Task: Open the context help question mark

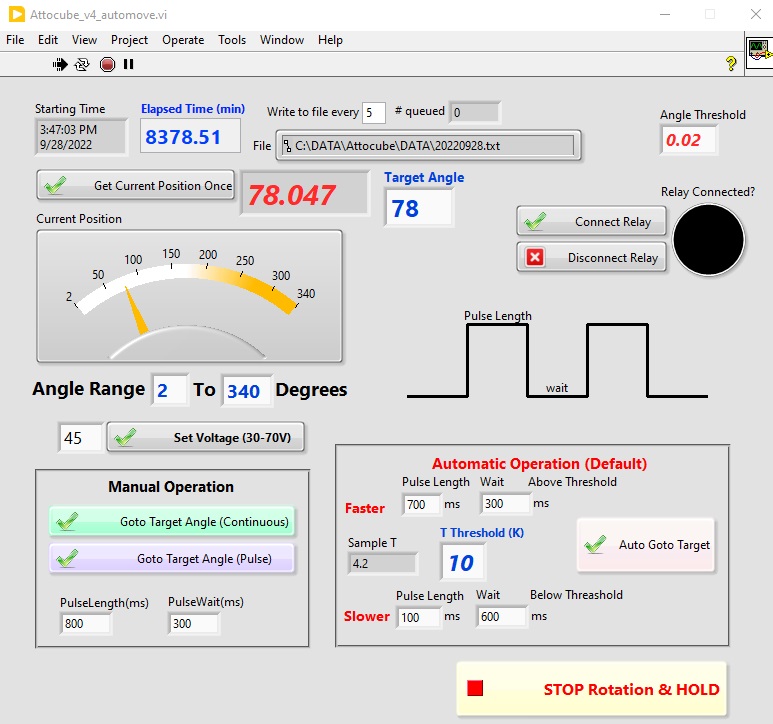Action: tap(731, 64)
